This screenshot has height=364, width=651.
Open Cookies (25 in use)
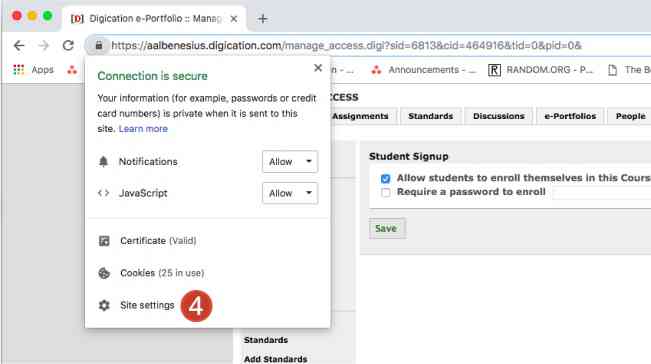click(162, 273)
